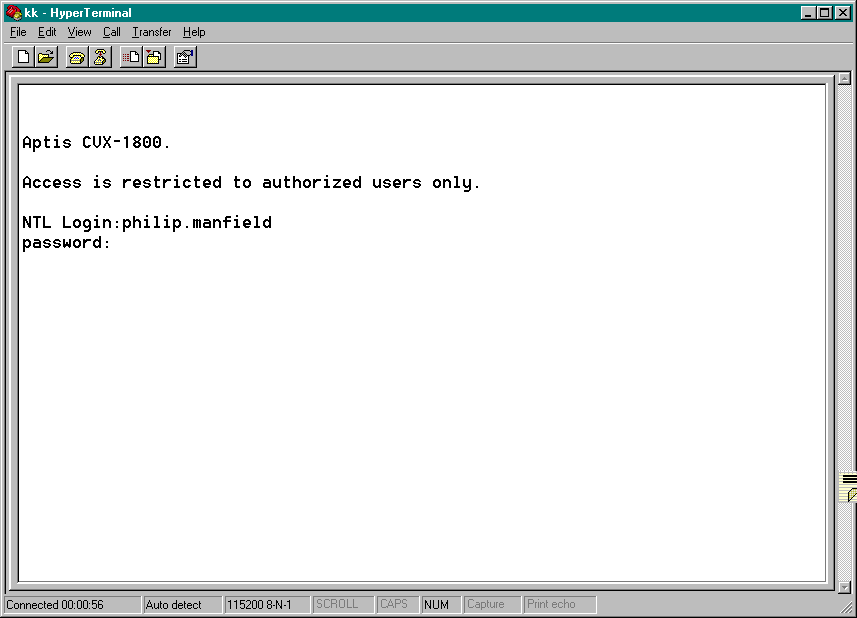Close the HyperTerminal window
The height and width of the screenshot is (618, 857).
(843, 12)
